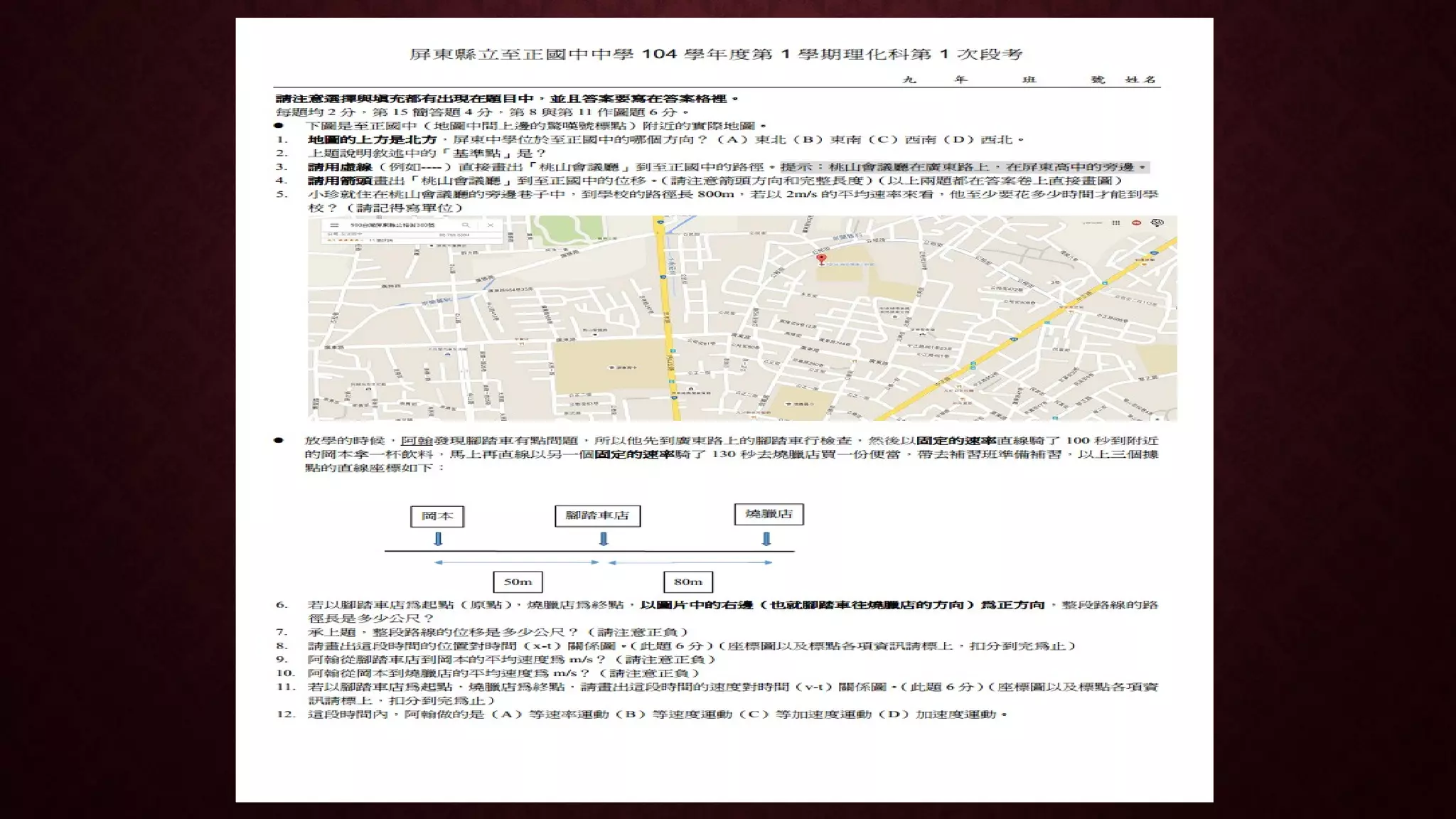Click the 50m distance label box
This screenshot has width=1456, height=819.
coord(518,582)
